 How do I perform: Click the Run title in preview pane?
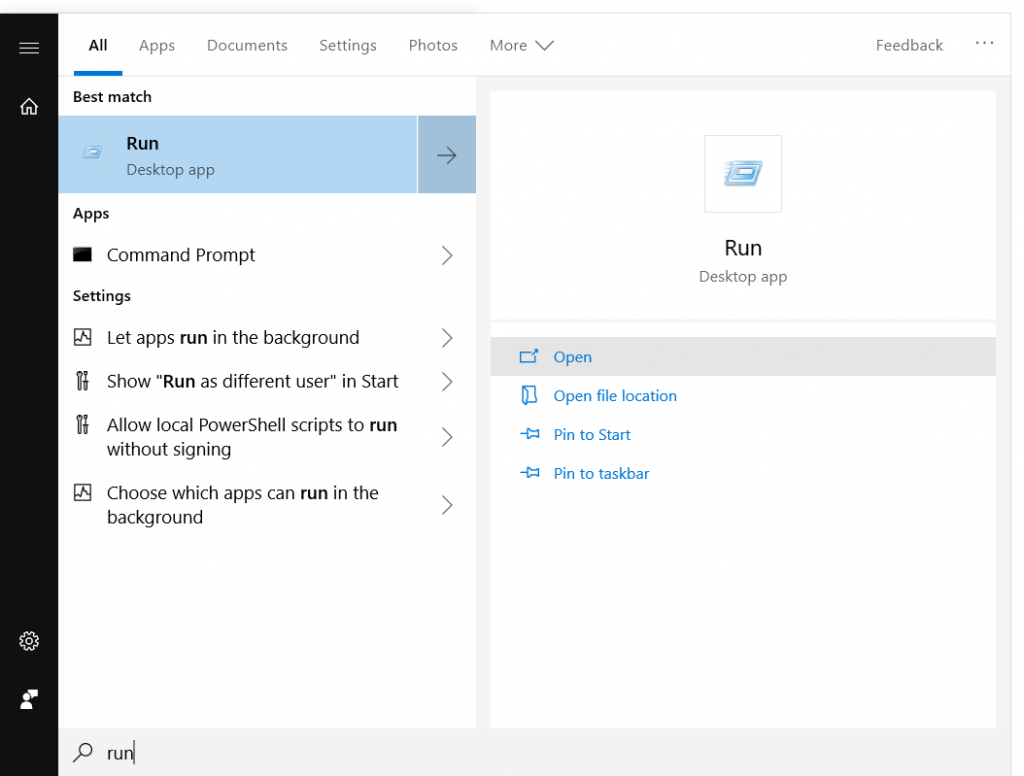pos(743,248)
